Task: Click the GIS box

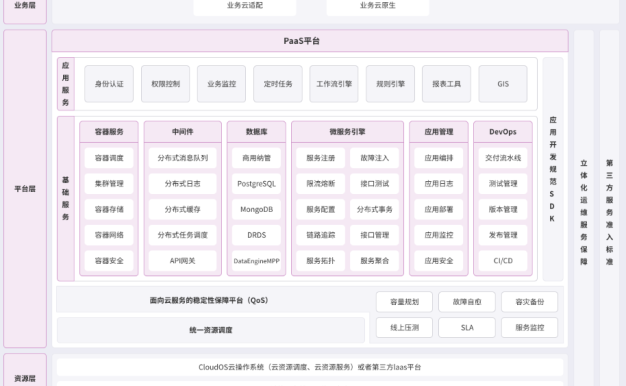Action: click(x=503, y=84)
